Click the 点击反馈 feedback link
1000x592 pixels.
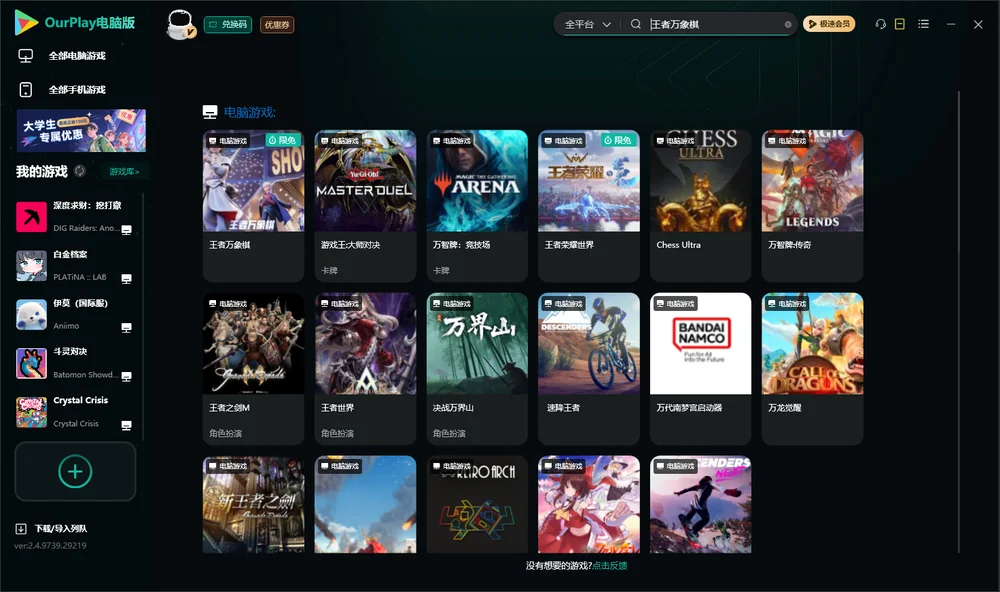[x=610, y=566]
